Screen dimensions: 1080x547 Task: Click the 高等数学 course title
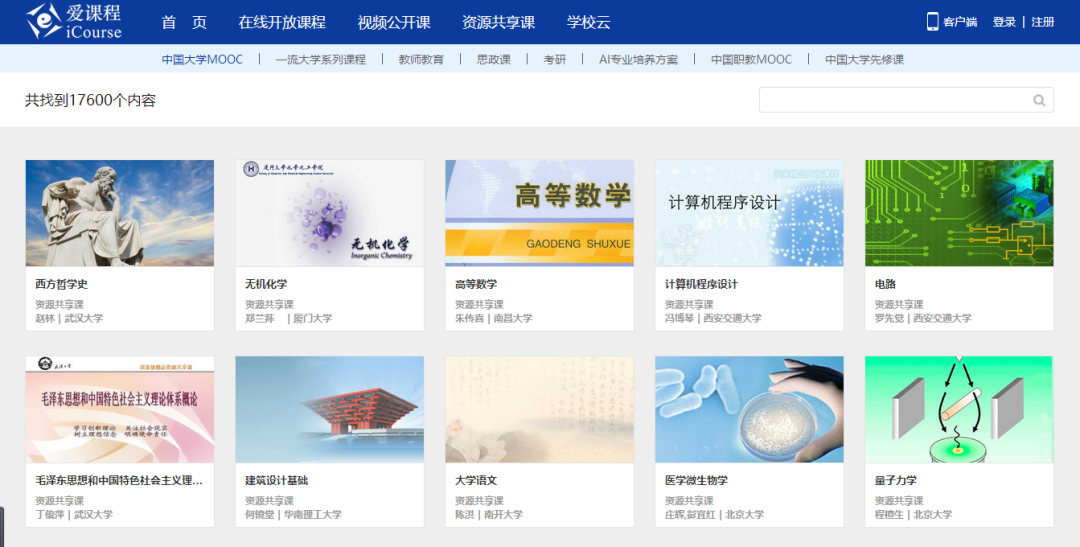[x=476, y=284]
